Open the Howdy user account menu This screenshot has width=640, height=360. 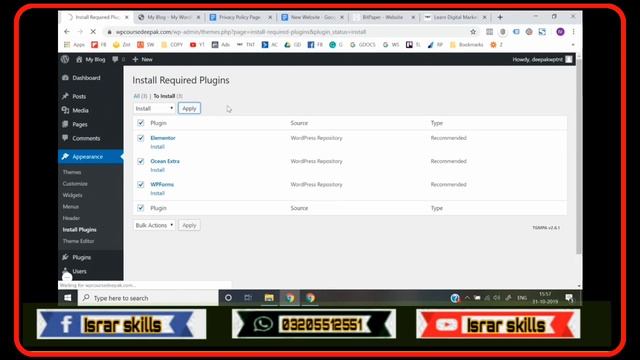(x=542, y=59)
